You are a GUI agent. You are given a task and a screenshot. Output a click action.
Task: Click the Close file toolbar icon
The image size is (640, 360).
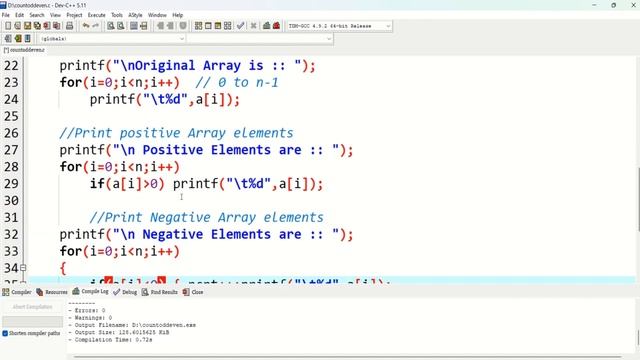tap(47, 26)
